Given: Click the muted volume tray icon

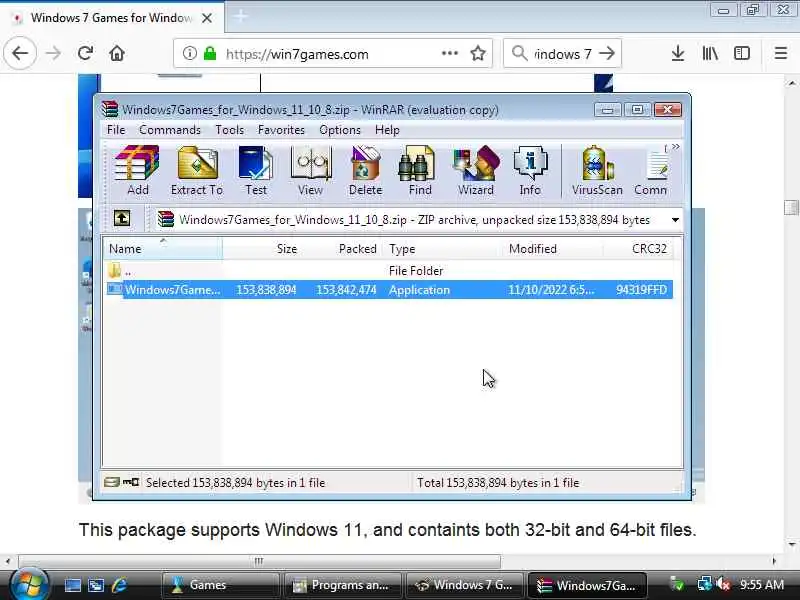Looking at the screenshot, I should coord(723,584).
